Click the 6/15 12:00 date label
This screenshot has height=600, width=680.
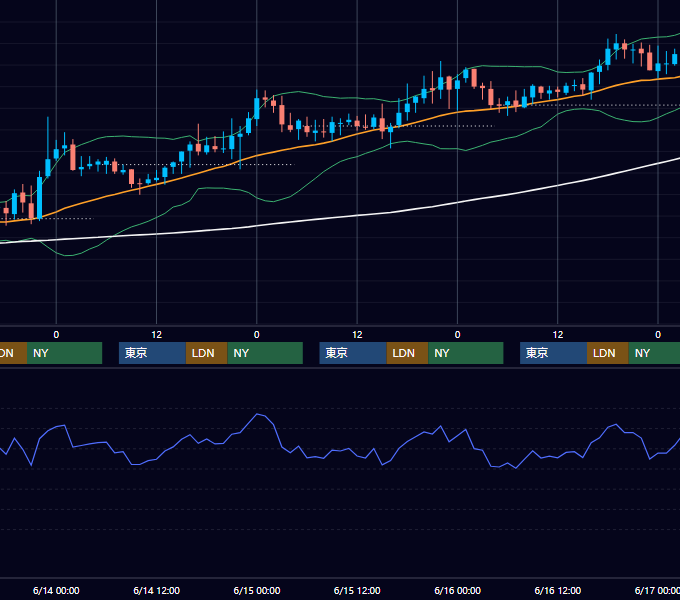click(x=357, y=590)
